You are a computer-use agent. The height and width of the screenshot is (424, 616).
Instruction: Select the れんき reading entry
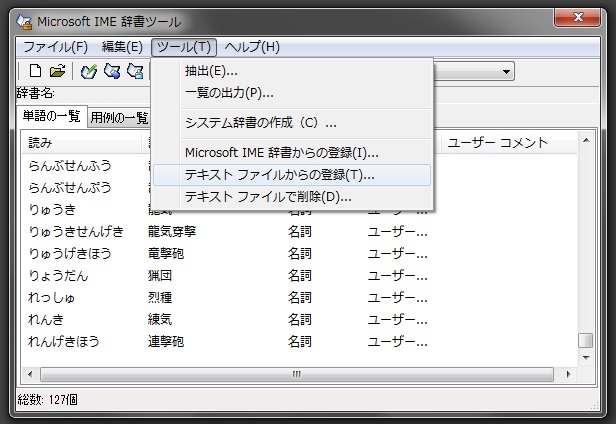click(x=46, y=319)
